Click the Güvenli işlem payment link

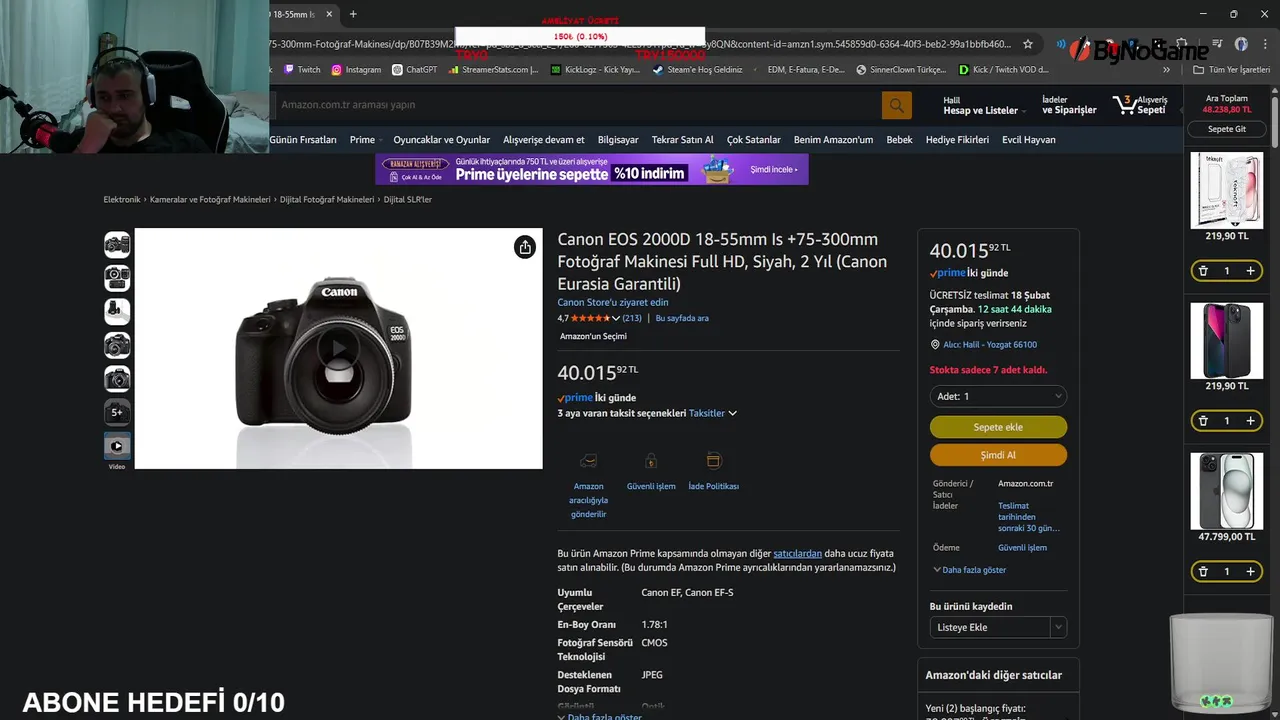[1022, 548]
